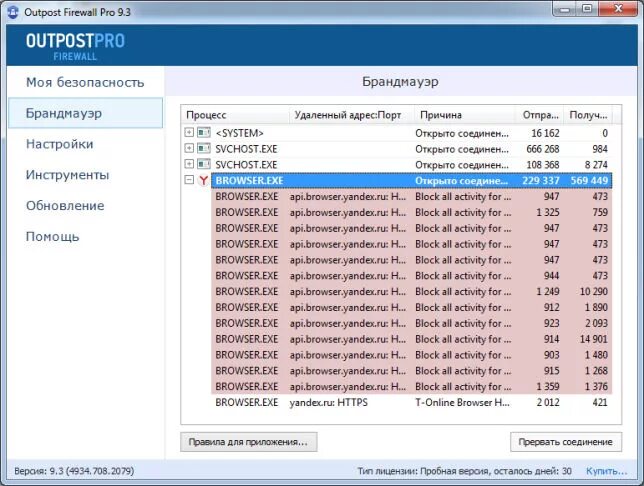Select the Брандмауэр sidebar item
Image resolution: width=644 pixels, height=486 pixels.
coord(85,113)
